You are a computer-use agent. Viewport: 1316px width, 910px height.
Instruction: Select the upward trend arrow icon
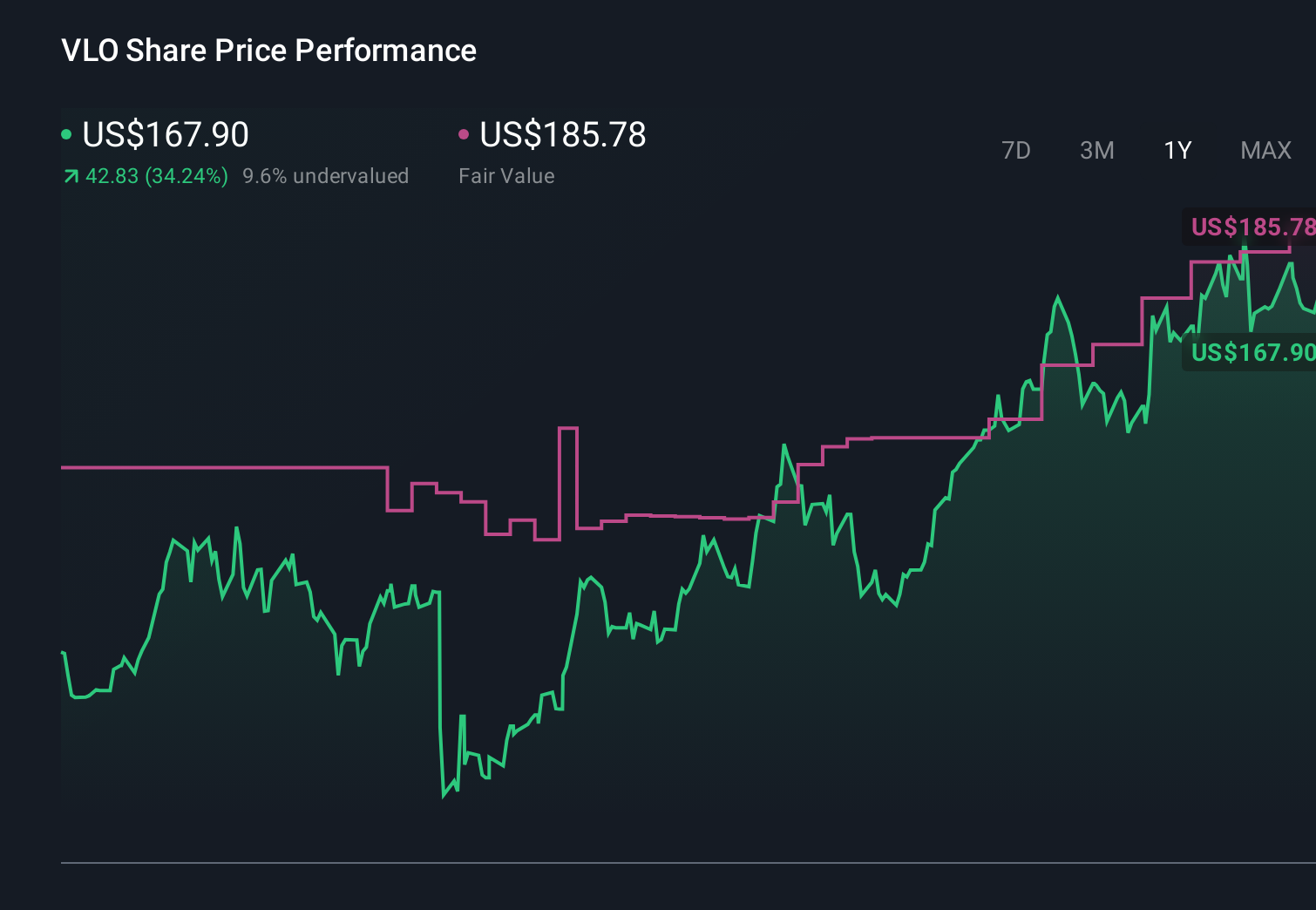tap(70, 176)
